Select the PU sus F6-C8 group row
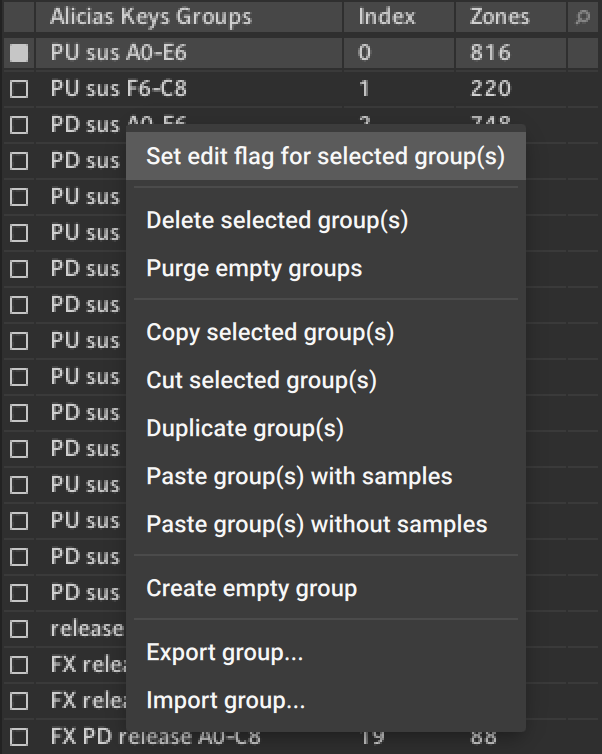The height and width of the screenshot is (754, 602). point(200,89)
